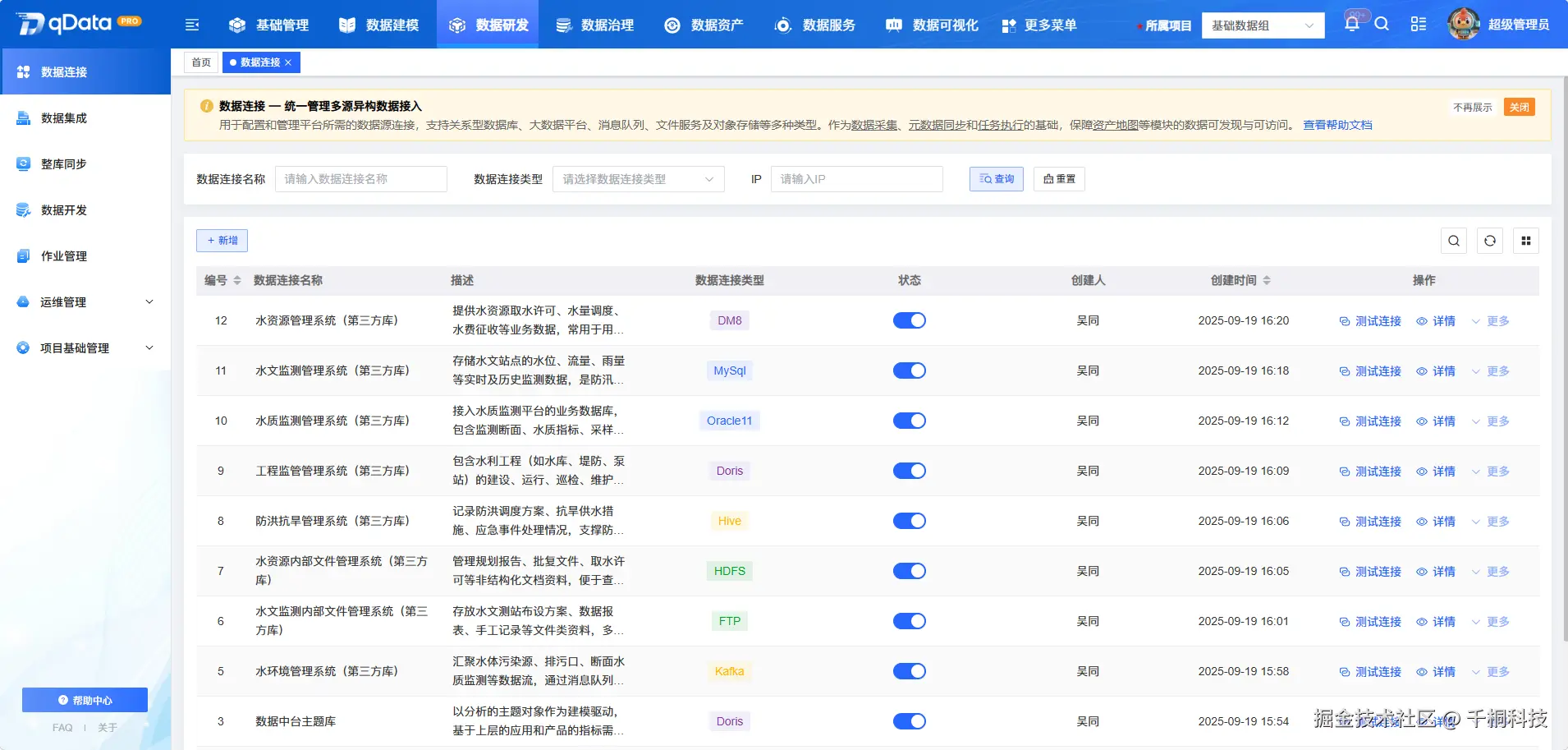Open the 数据服务 top menu
The image size is (1568, 750).
click(815, 25)
